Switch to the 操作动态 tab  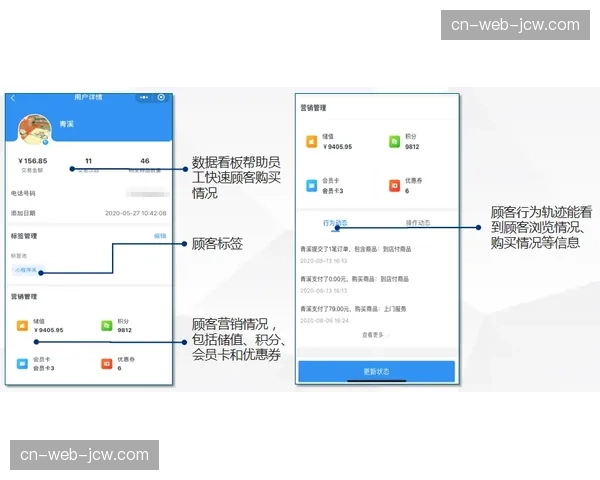418,223
